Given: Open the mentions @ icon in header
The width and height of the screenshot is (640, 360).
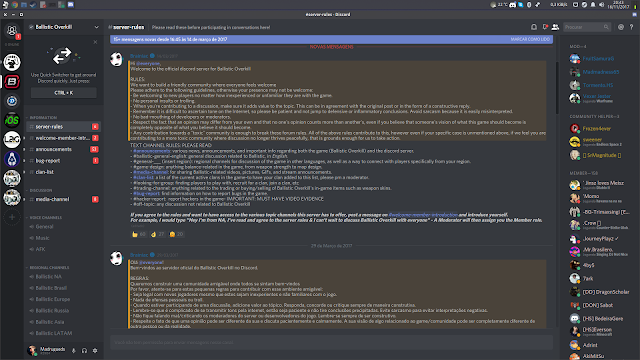Looking at the screenshot, I should (x=620, y=27).
